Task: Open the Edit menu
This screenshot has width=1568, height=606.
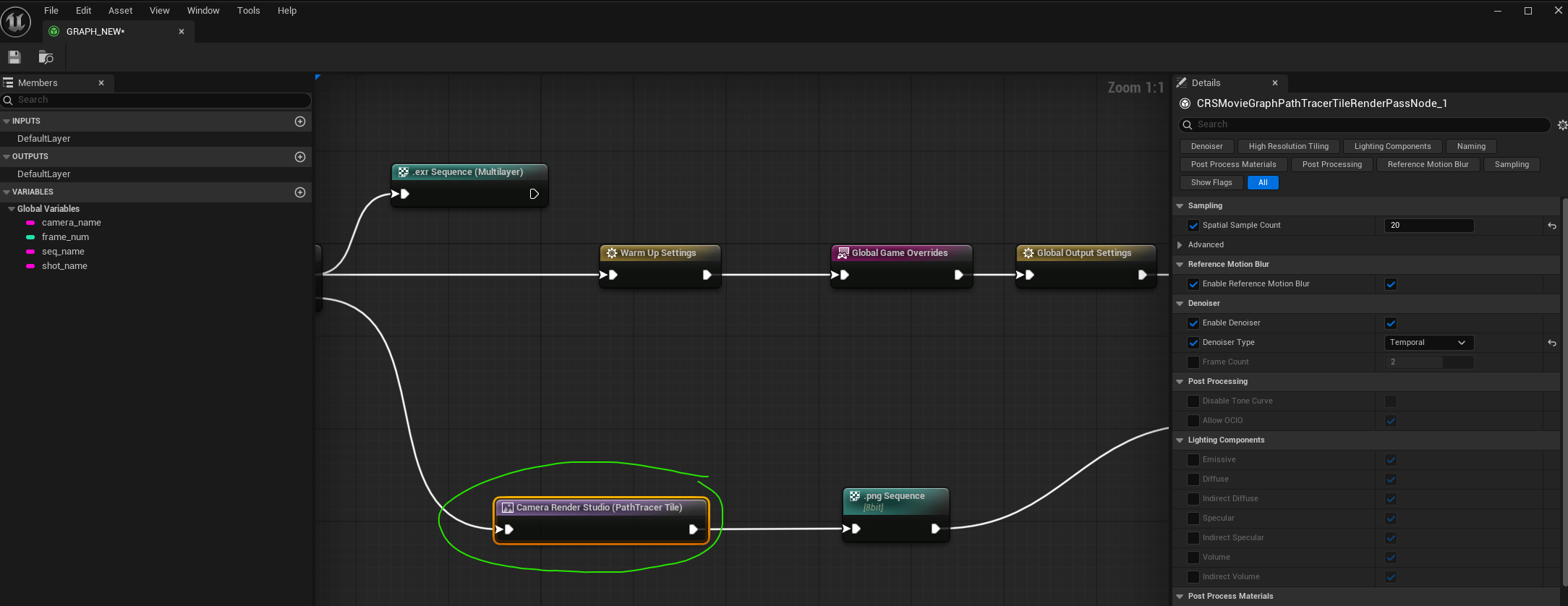Action: click(x=84, y=11)
